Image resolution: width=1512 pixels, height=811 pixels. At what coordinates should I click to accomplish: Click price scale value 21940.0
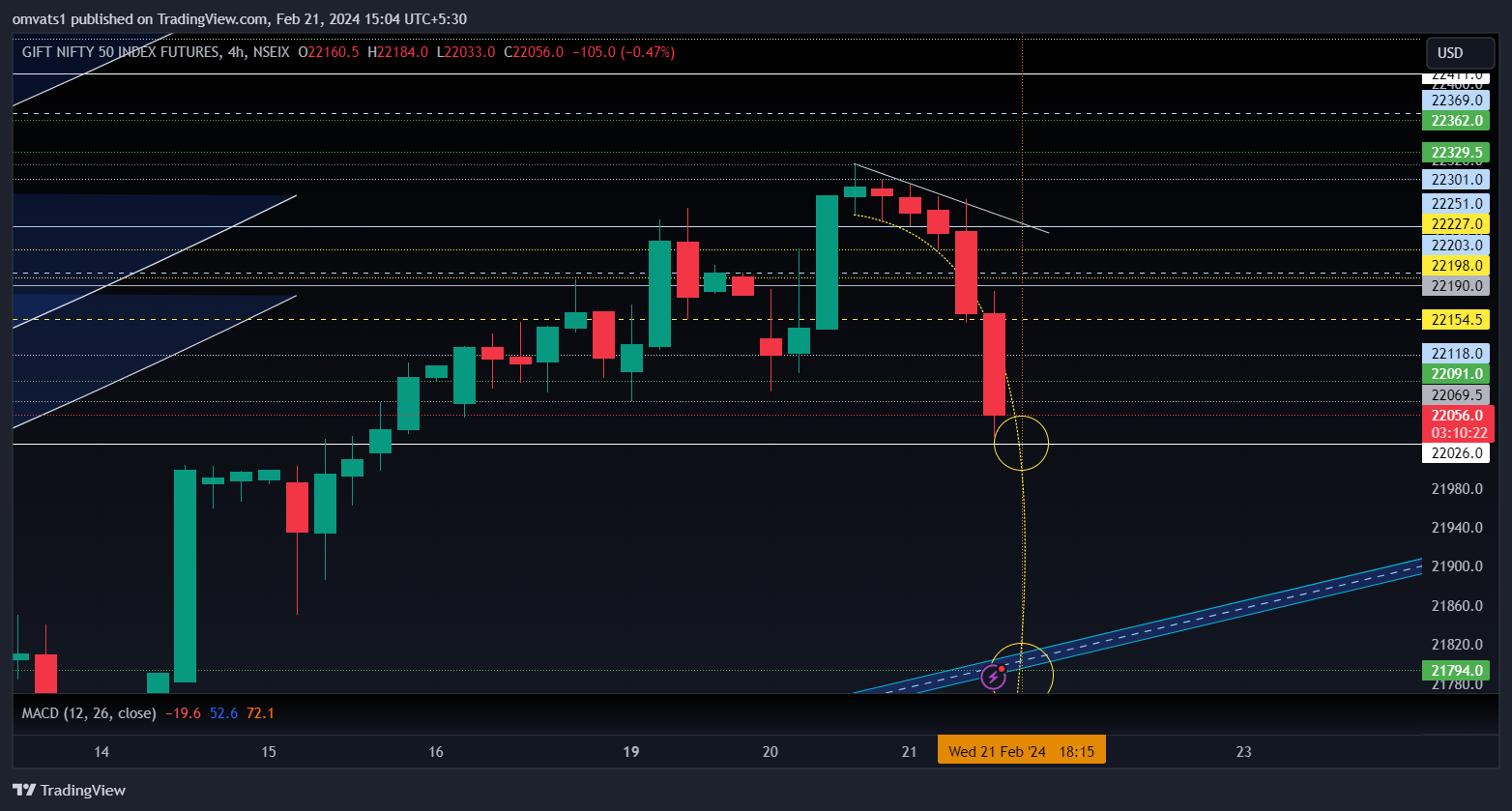click(1457, 528)
